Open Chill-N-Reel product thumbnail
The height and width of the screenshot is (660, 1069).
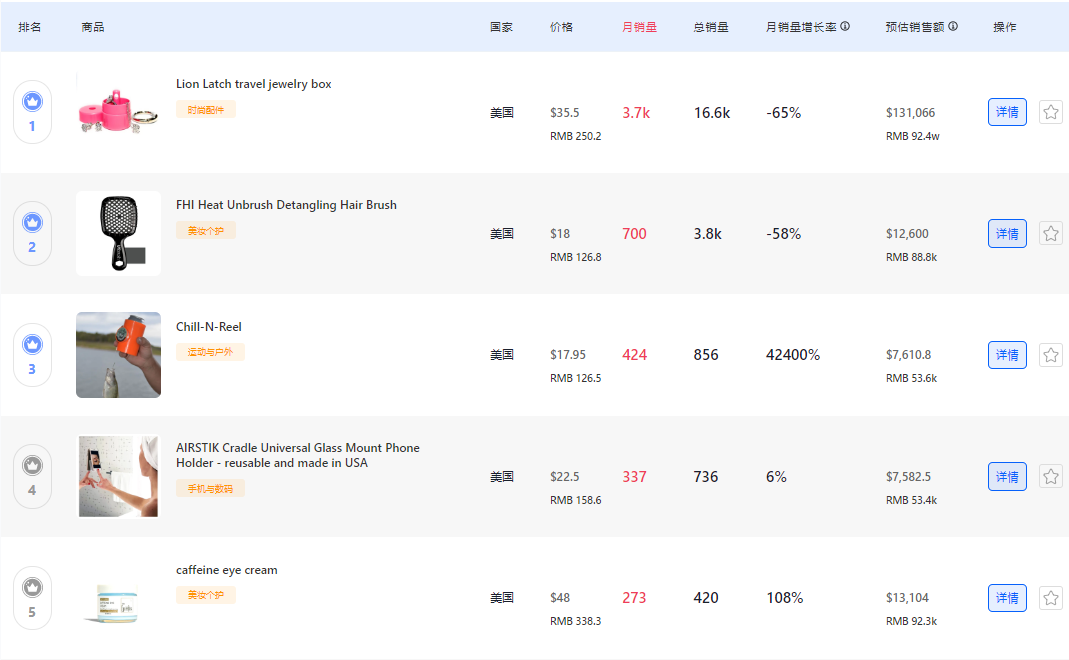pyautogui.click(x=118, y=355)
